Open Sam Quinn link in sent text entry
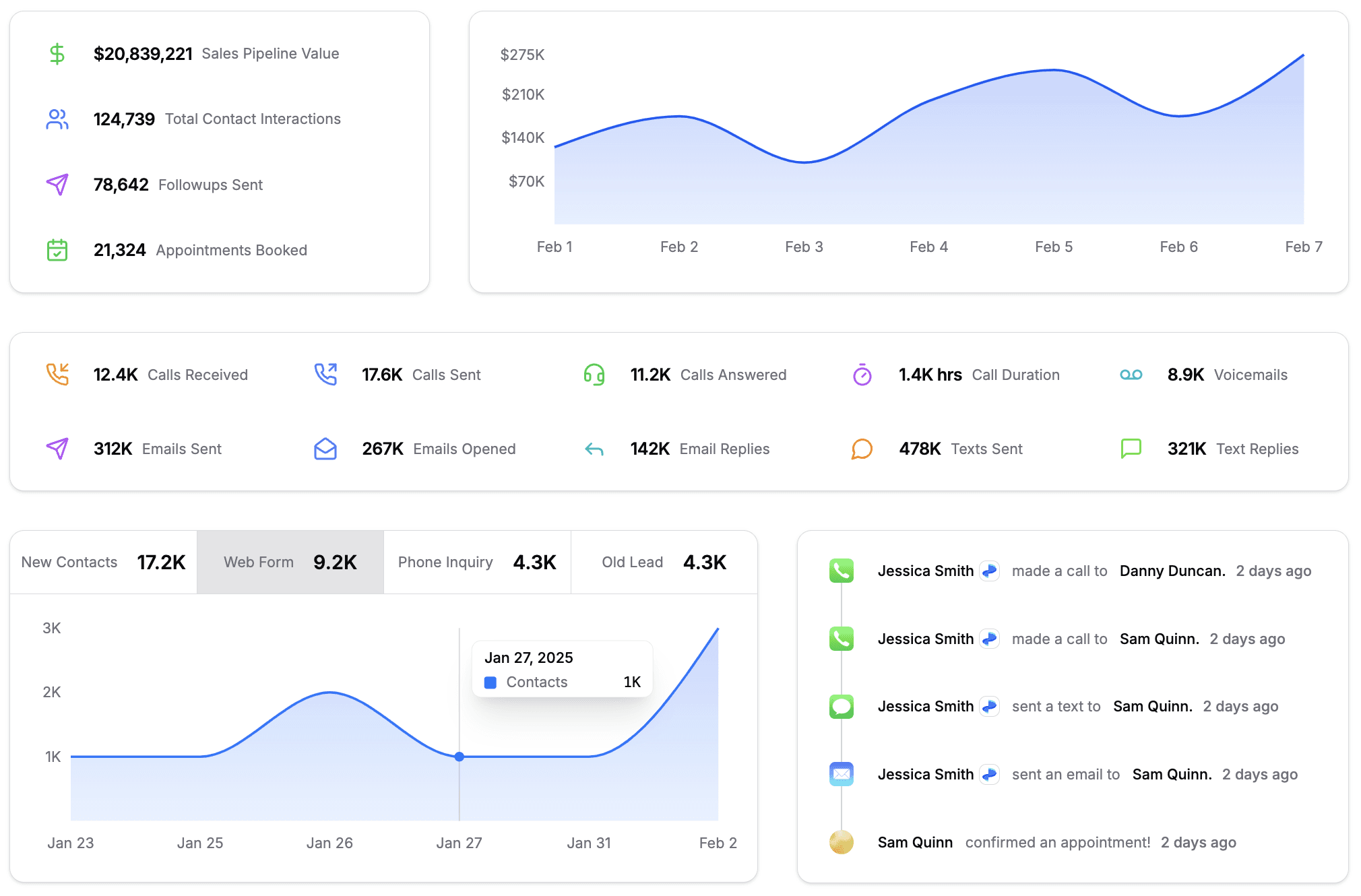The height and width of the screenshot is (896, 1361). [x=1153, y=706]
